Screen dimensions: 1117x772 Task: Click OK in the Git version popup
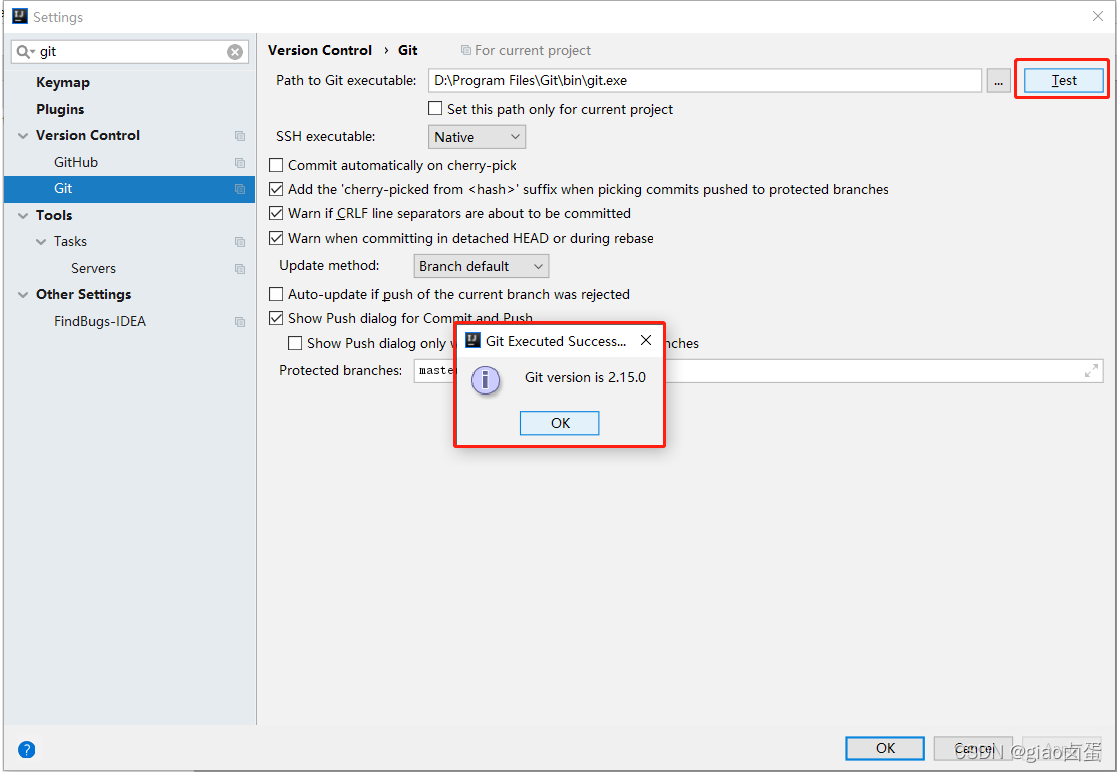tap(559, 423)
